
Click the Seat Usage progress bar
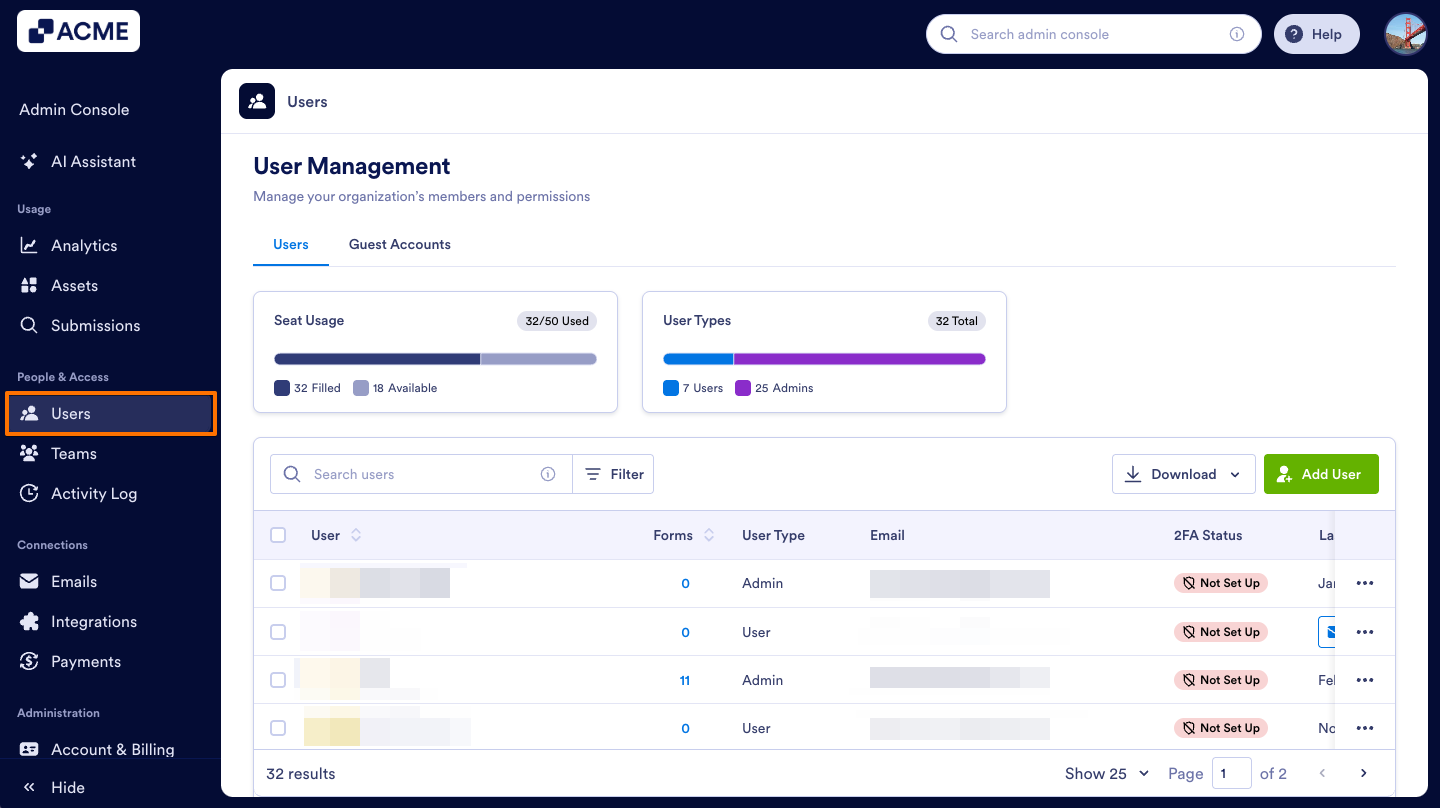[435, 359]
